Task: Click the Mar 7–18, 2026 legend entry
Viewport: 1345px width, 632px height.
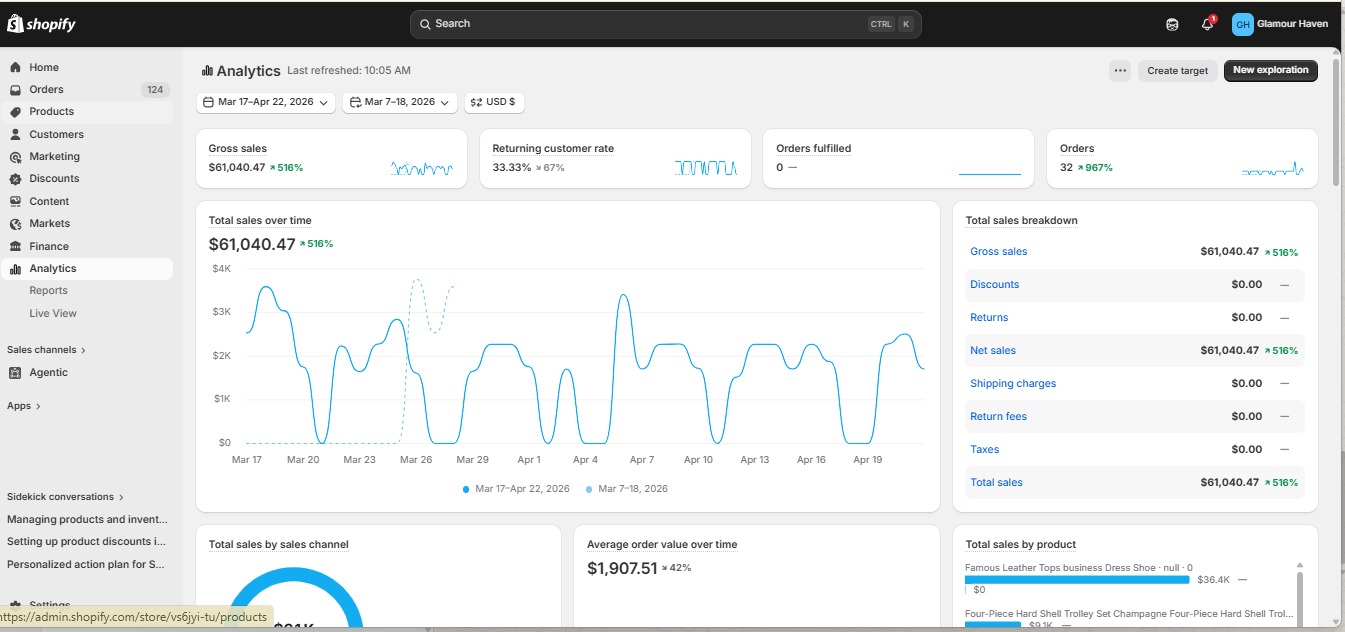Action: 626,489
